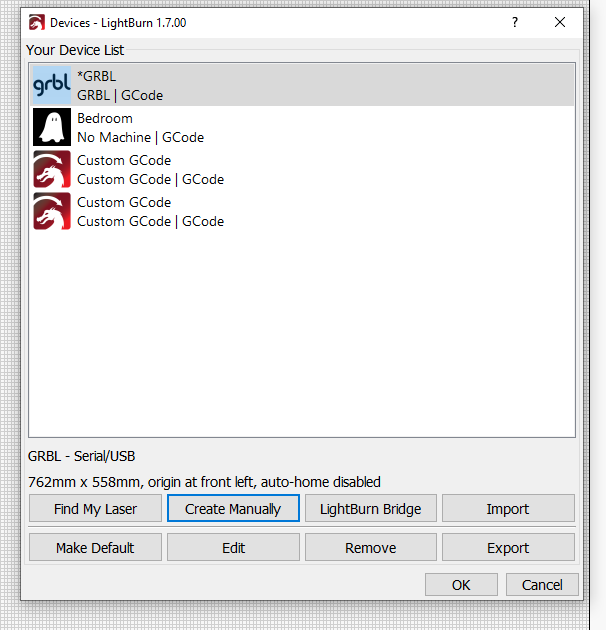Screen dimensions: 606x630
Task: Click the ghost icon of the Bedroom device
Action: pyautogui.click(x=52, y=127)
